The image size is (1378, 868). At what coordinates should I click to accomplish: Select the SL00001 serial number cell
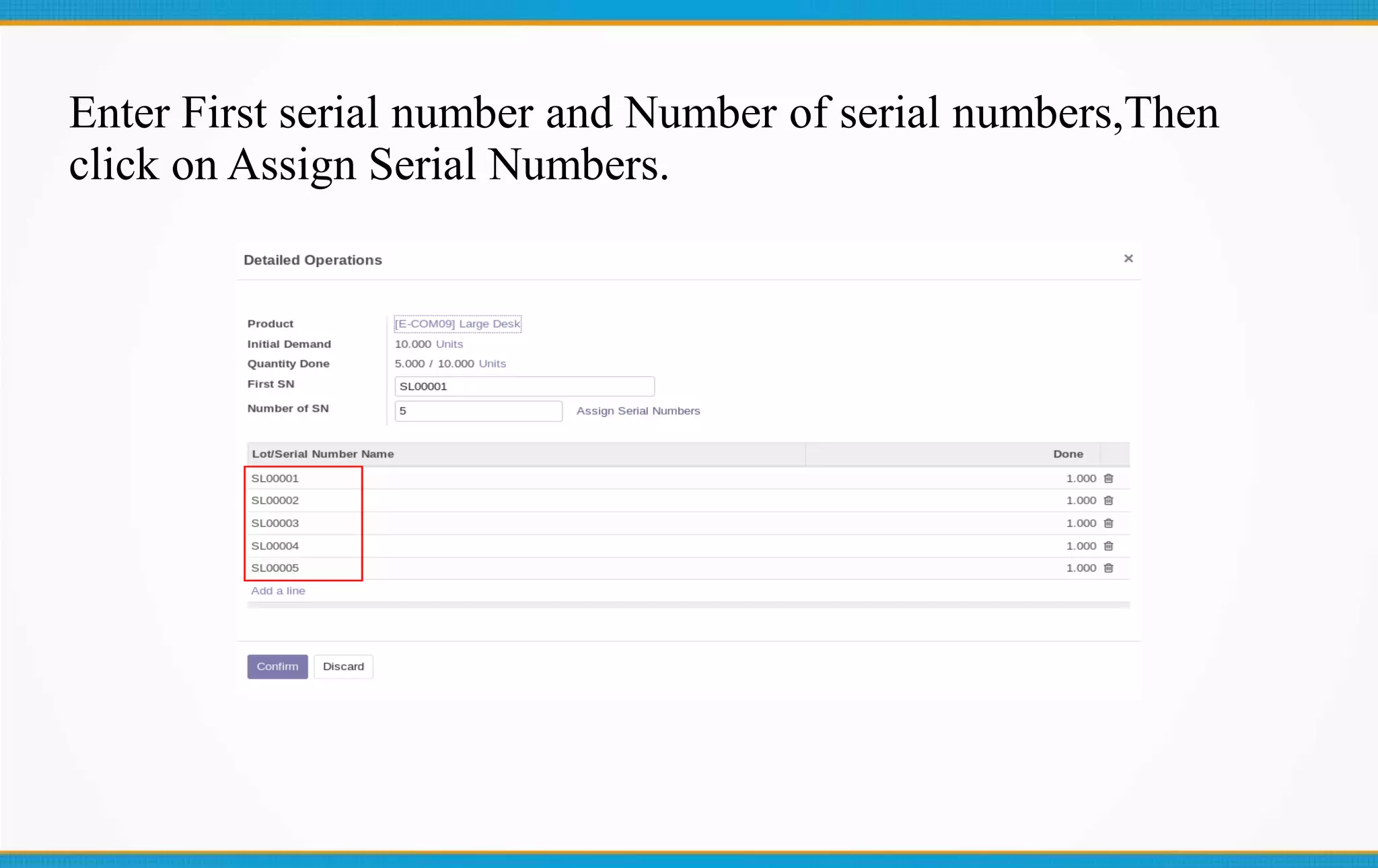click(x=275, y=478)
